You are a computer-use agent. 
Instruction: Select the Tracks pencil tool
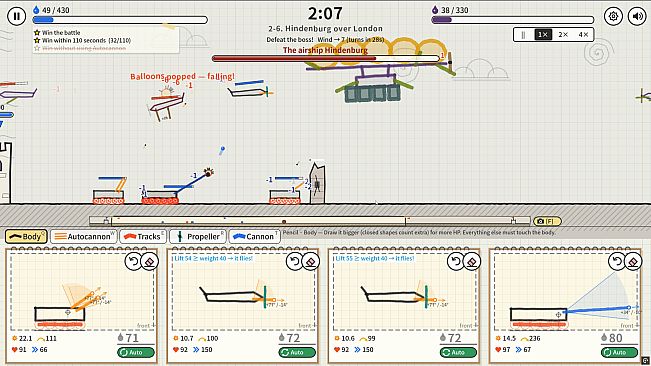(x=143, y=237)
